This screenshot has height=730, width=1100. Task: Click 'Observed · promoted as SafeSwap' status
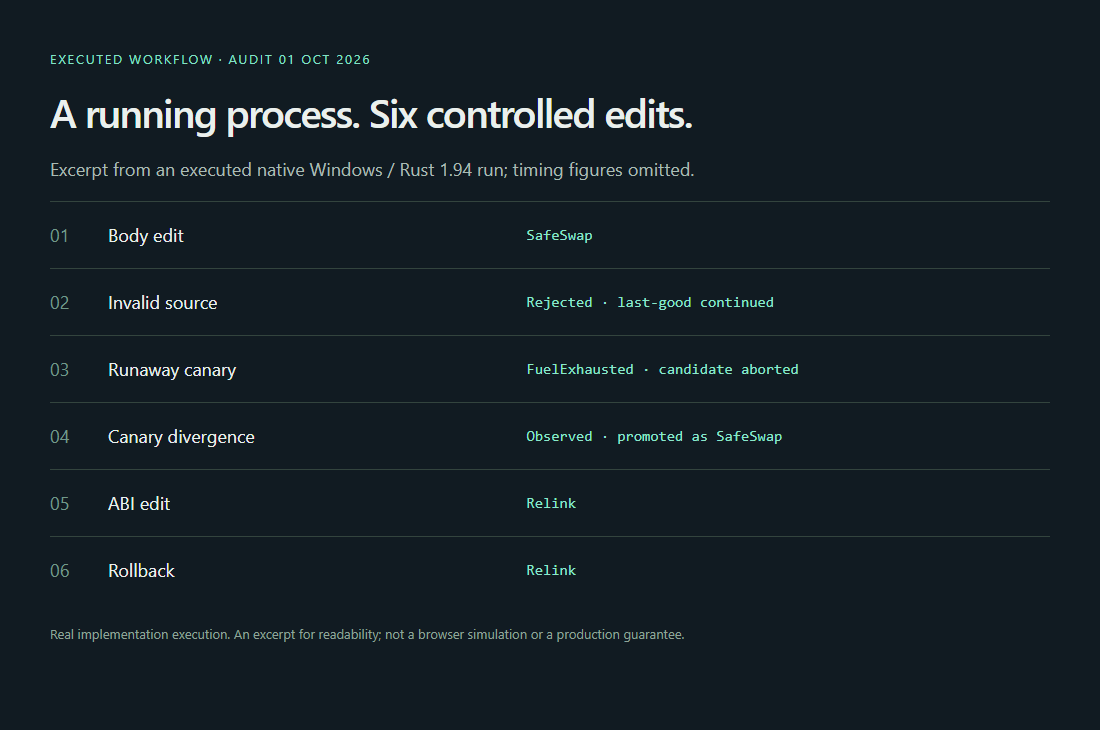[x=654, y=436]
